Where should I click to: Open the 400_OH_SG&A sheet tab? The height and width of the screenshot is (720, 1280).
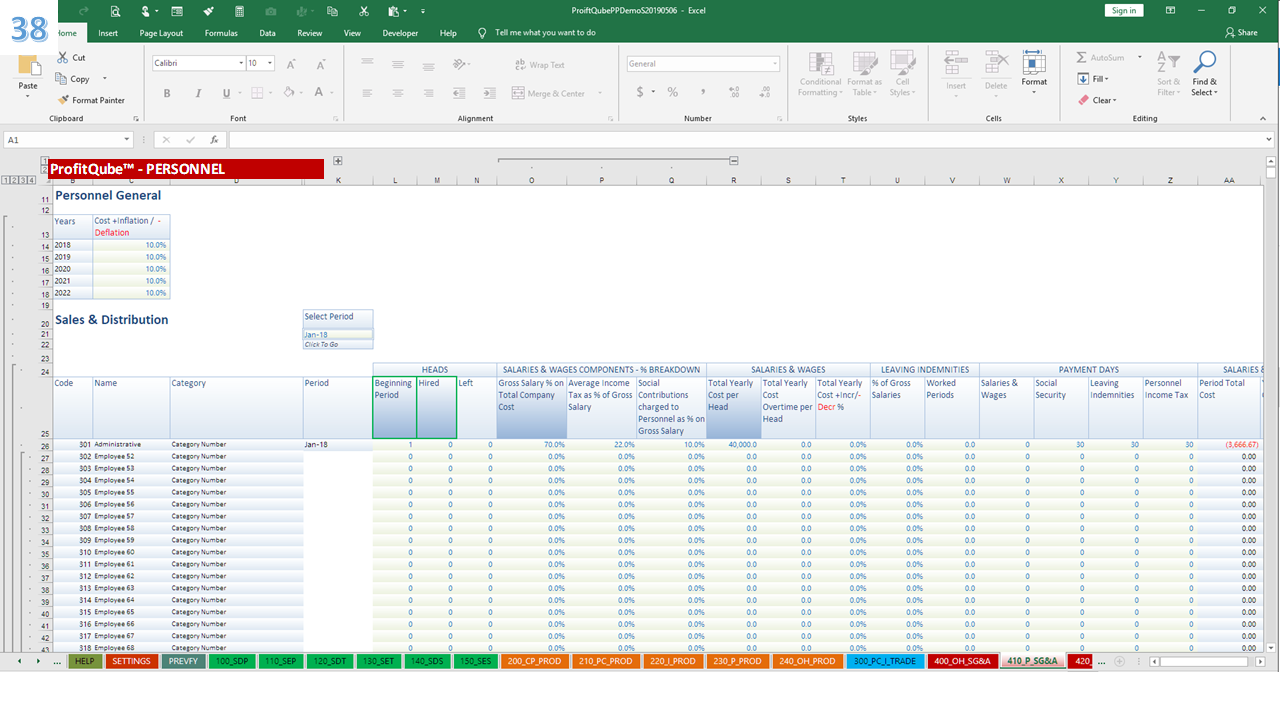(962, 661)
